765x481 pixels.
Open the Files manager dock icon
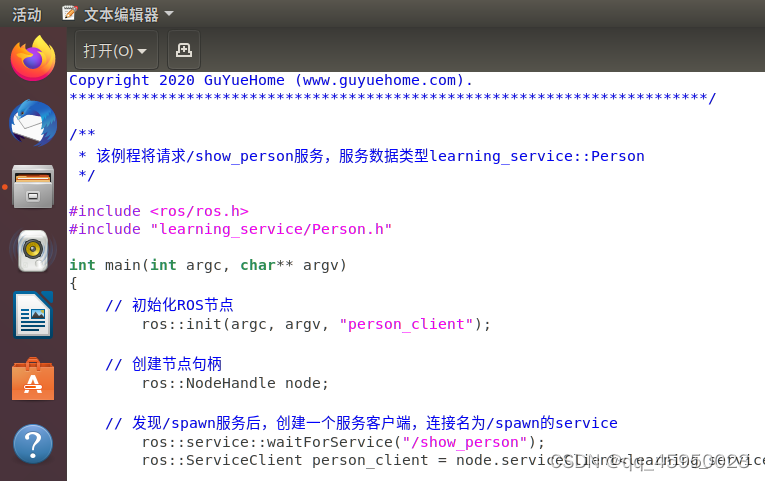tap(33, 187)
